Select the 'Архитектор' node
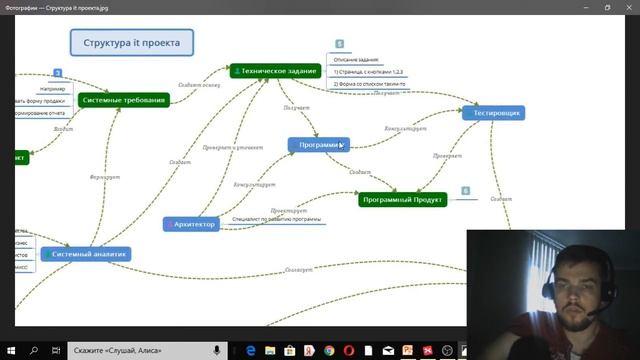640x360 pixels. (x=191, y=224)
